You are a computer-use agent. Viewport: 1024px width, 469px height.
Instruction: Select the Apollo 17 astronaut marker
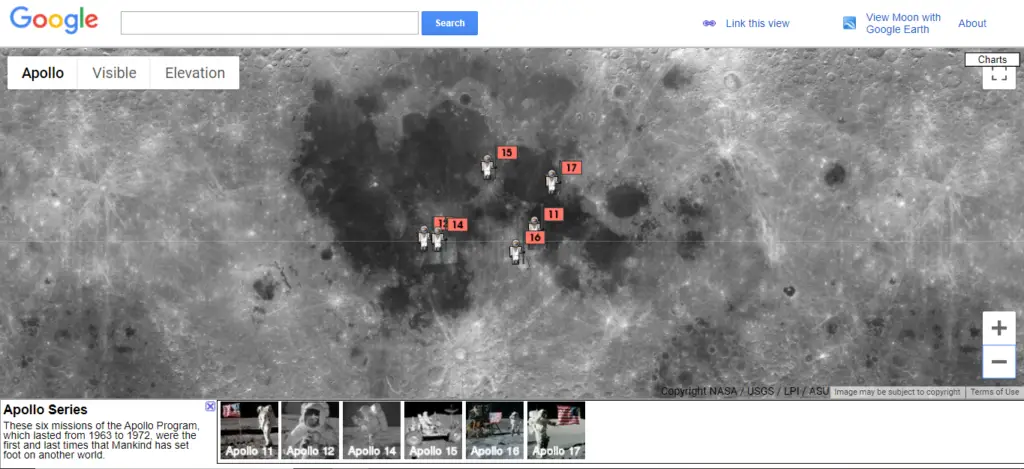click(x=552, y=182)
